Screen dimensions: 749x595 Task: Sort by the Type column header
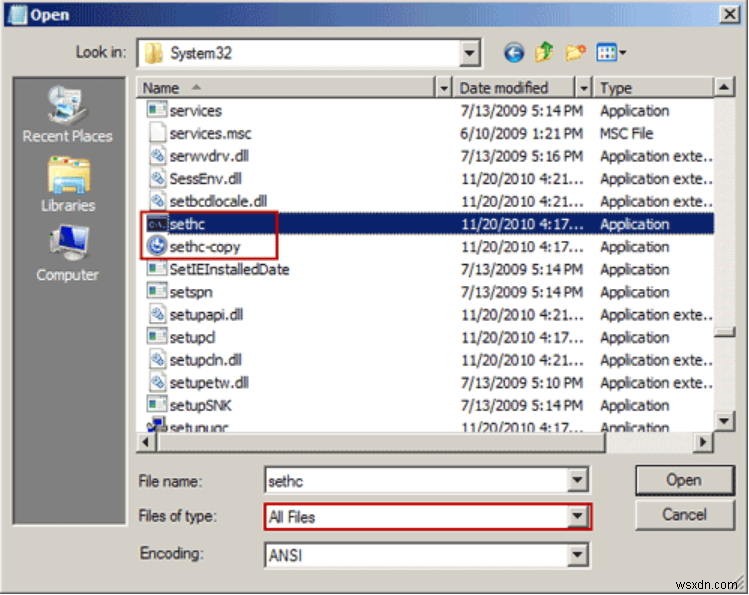[x=653, y=88]
